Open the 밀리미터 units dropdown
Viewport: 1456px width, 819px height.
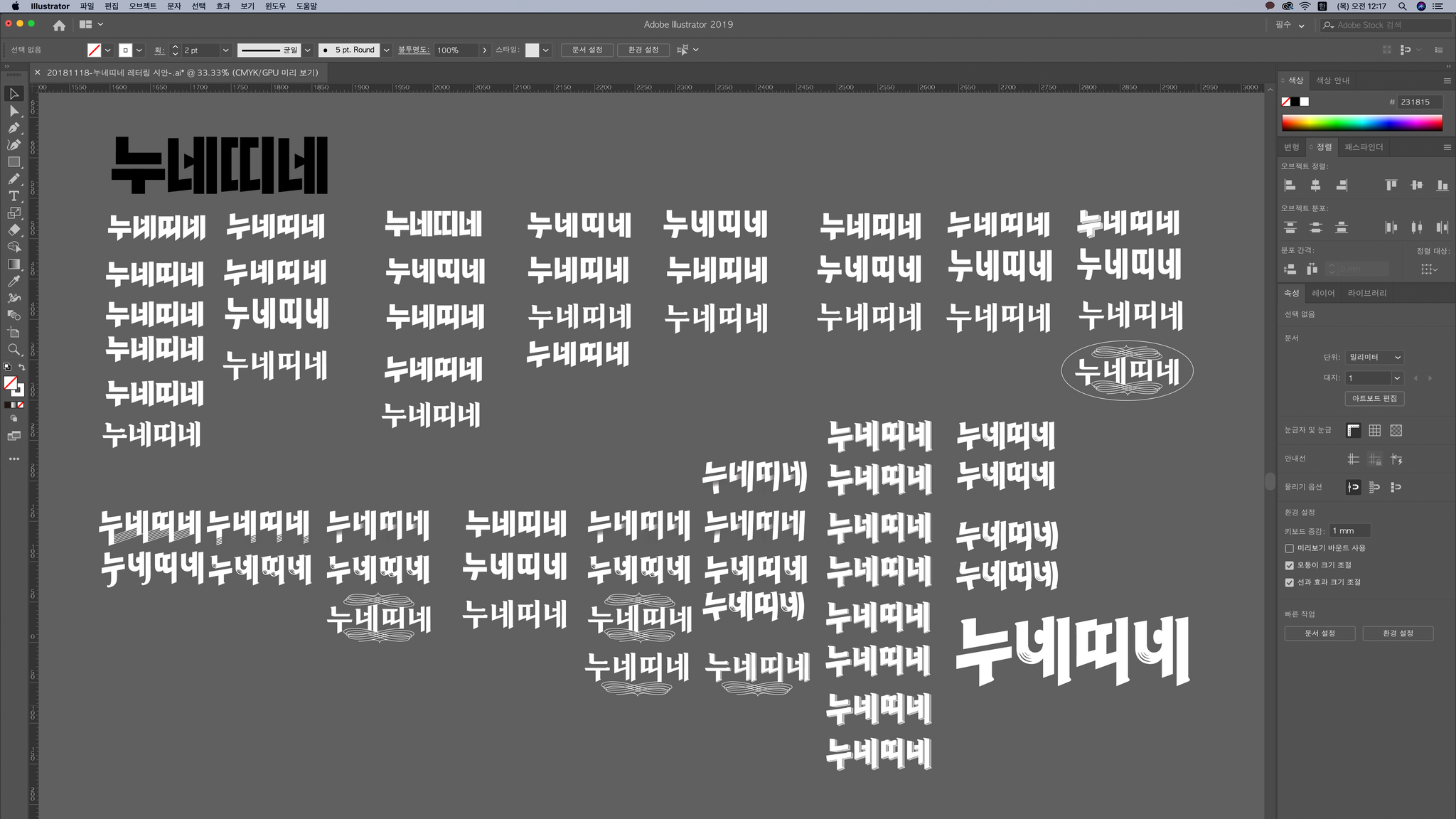point(1374,358)
